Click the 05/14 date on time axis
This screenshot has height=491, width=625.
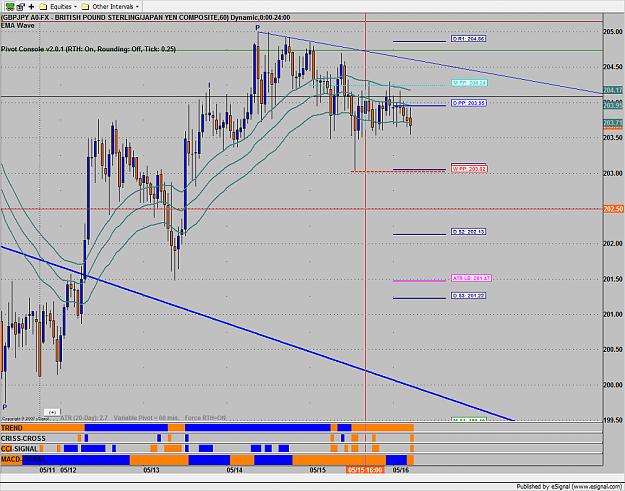[x=235, y=470]
